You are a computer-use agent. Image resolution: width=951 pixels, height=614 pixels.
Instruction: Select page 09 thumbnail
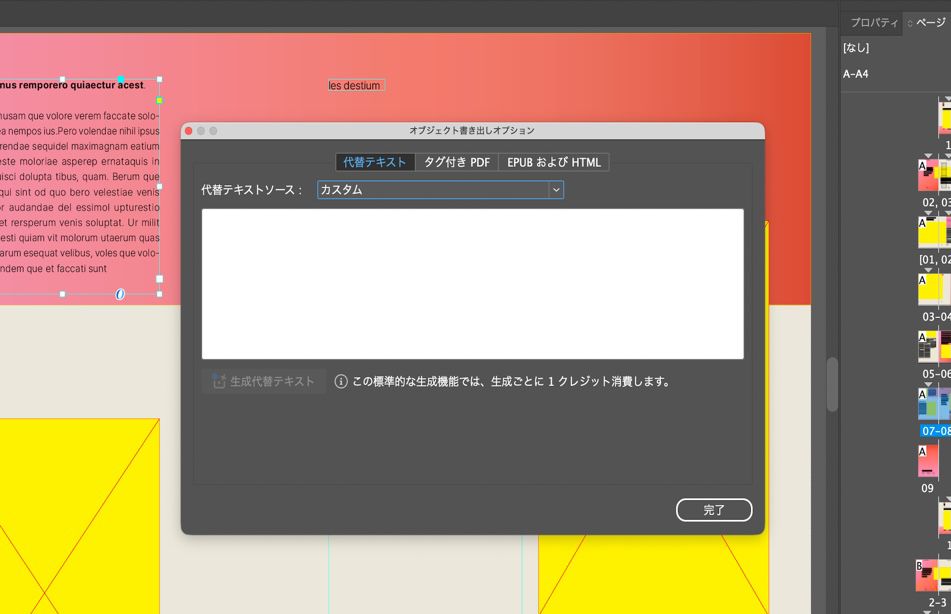[928, 461]
